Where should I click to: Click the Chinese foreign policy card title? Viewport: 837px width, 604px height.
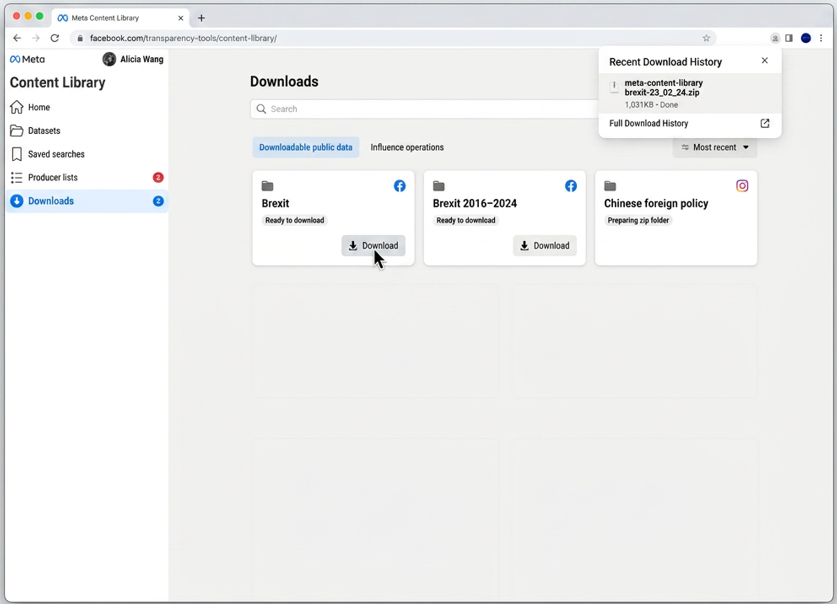pyautogui.click(x=656, y=203)
